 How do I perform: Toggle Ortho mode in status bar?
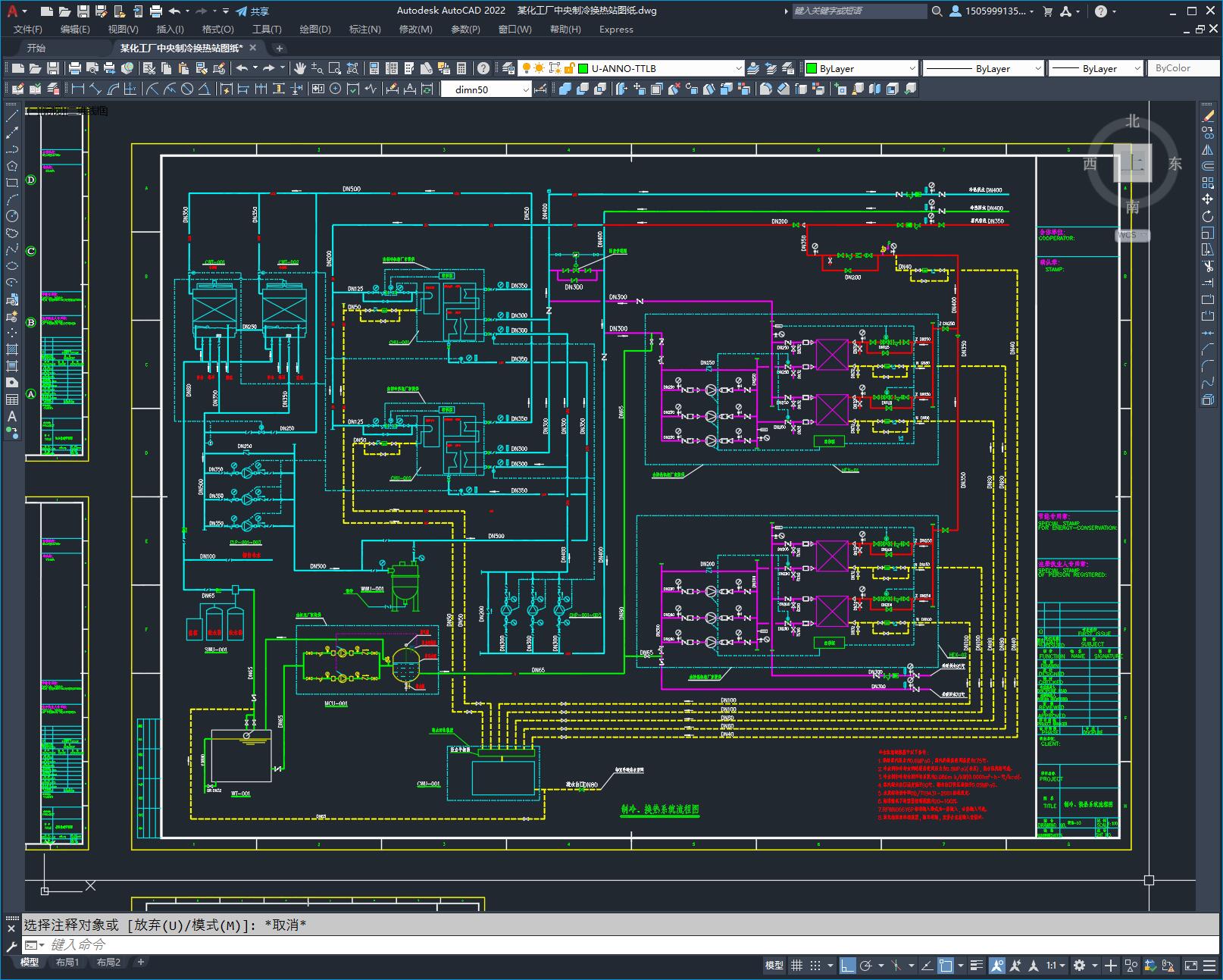847,966
